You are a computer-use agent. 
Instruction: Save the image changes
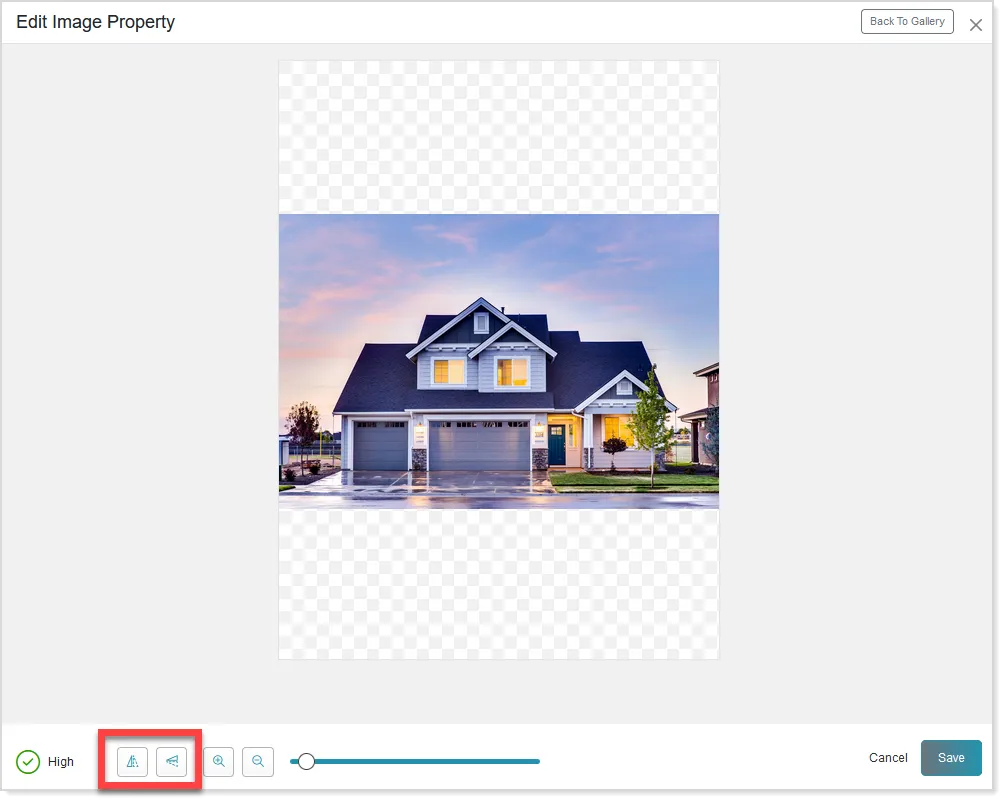[951, 758]
